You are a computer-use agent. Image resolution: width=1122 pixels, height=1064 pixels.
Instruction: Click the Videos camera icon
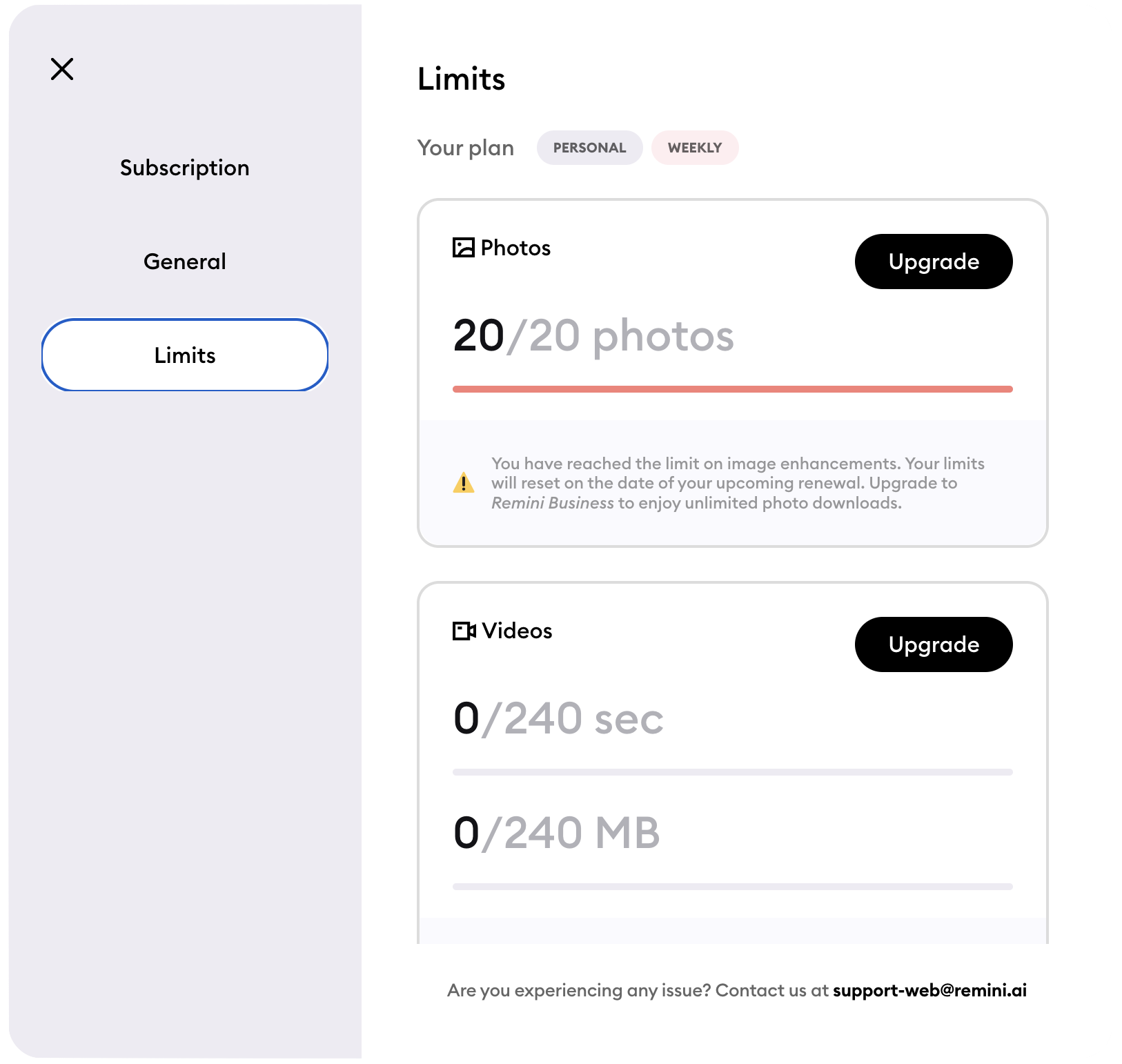click(464, 631)
